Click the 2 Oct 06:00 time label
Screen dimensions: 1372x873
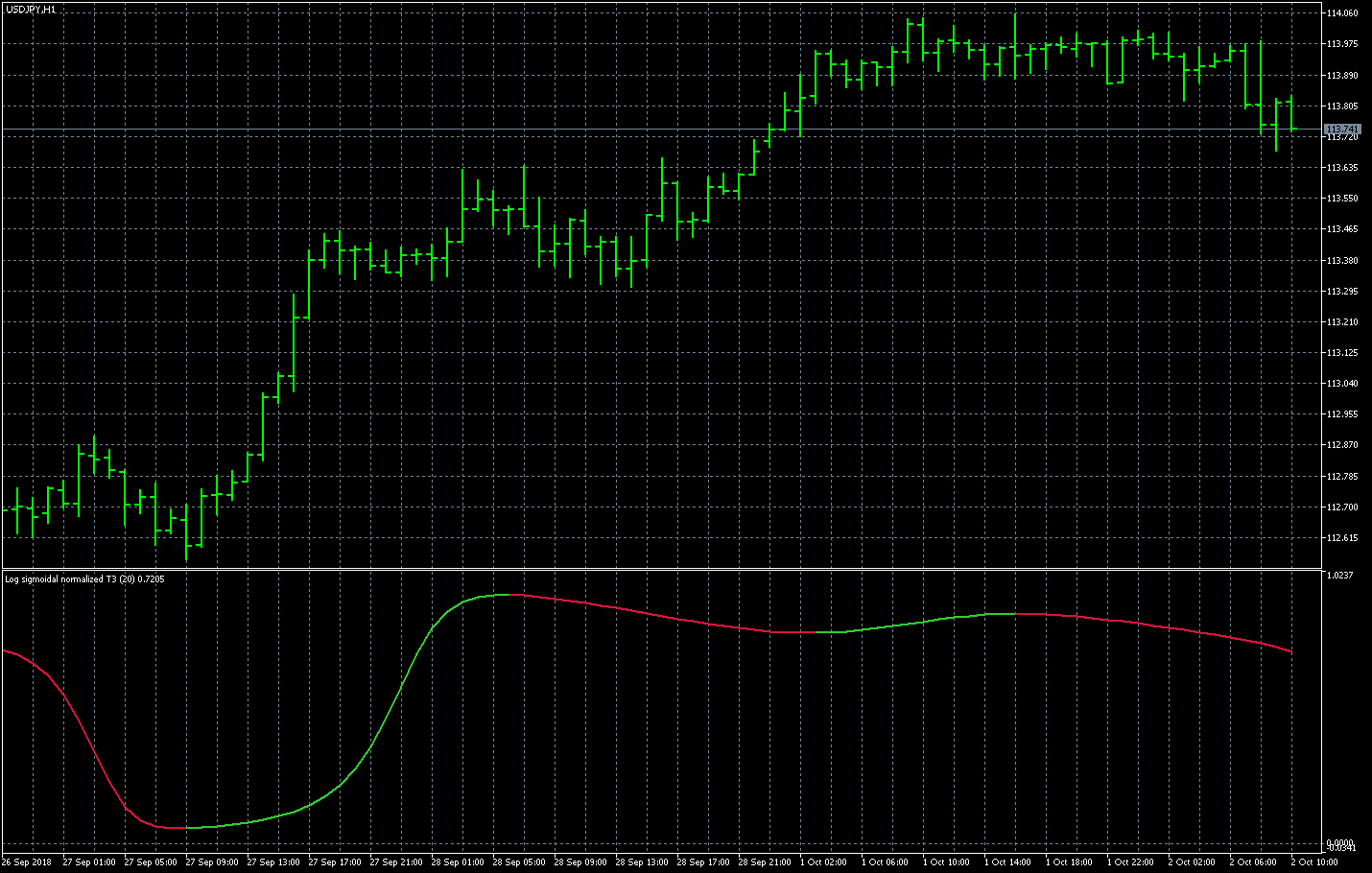click(x=1253, y=862)
